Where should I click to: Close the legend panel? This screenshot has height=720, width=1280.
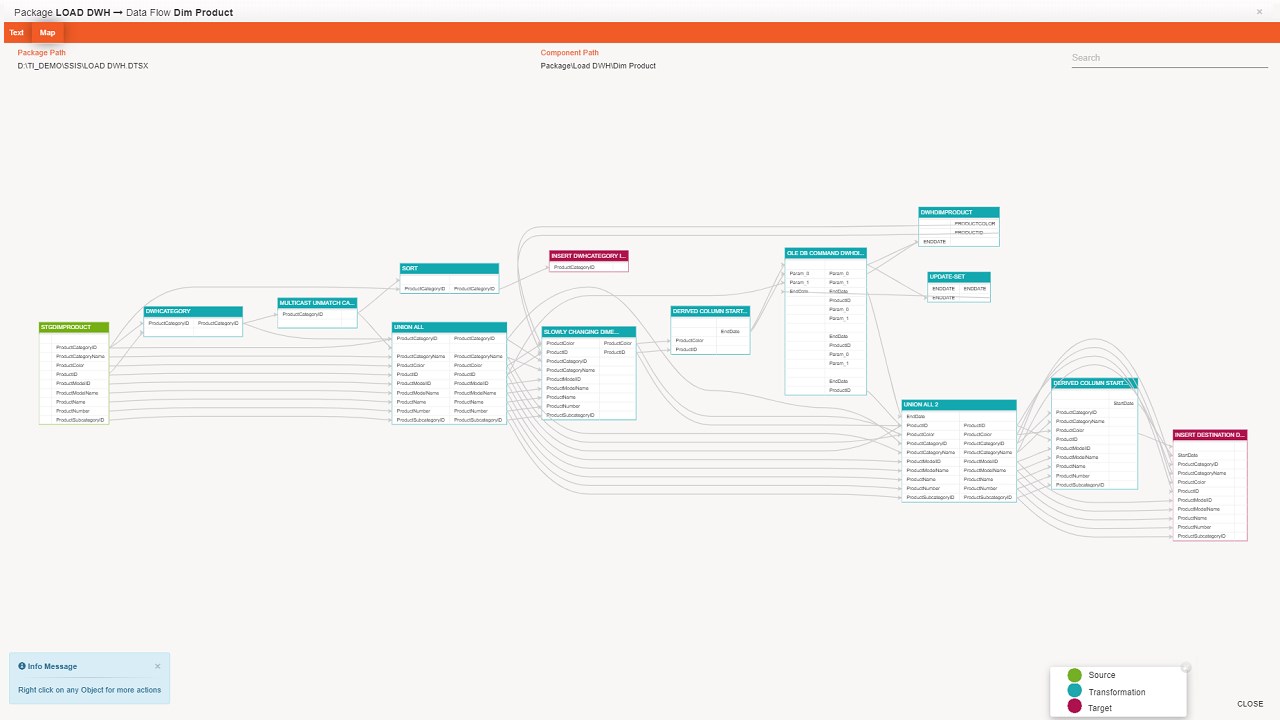(1186, 667)
